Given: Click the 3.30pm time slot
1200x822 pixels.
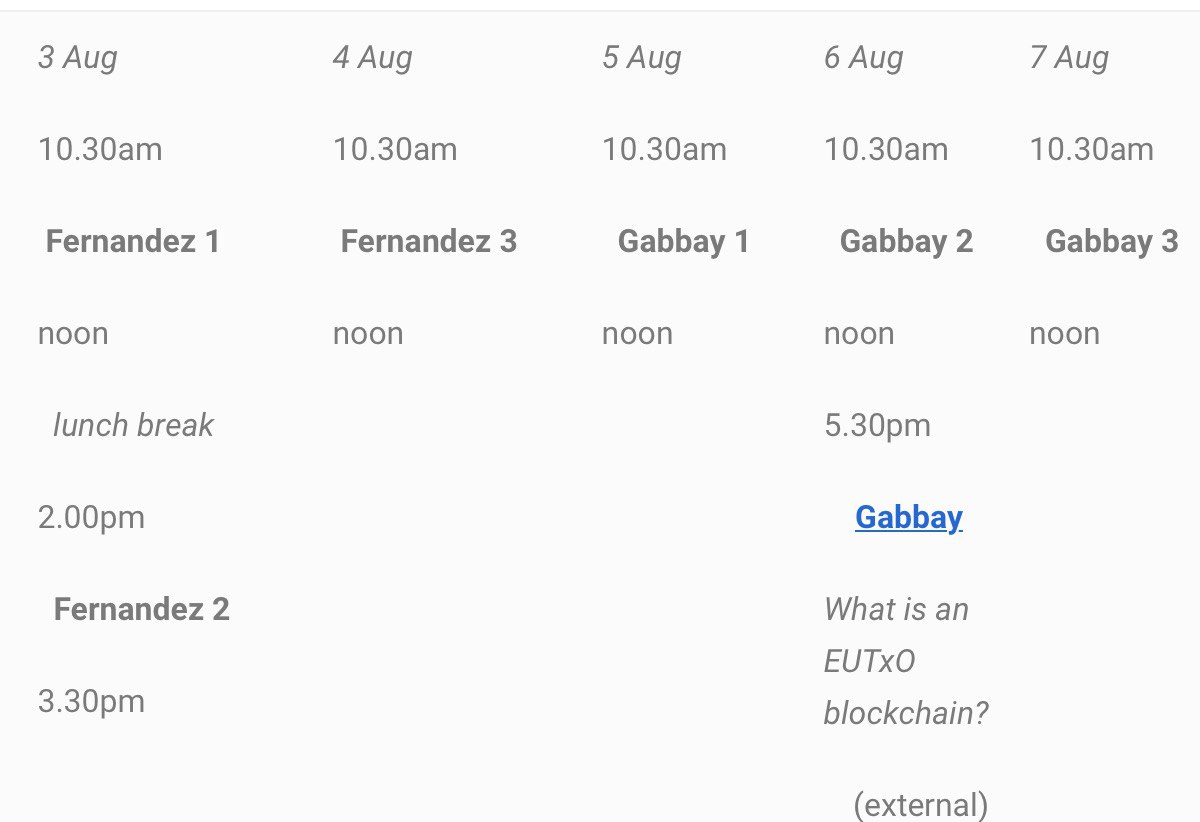Looking at the screenshot, I should (x=91, y=701).
